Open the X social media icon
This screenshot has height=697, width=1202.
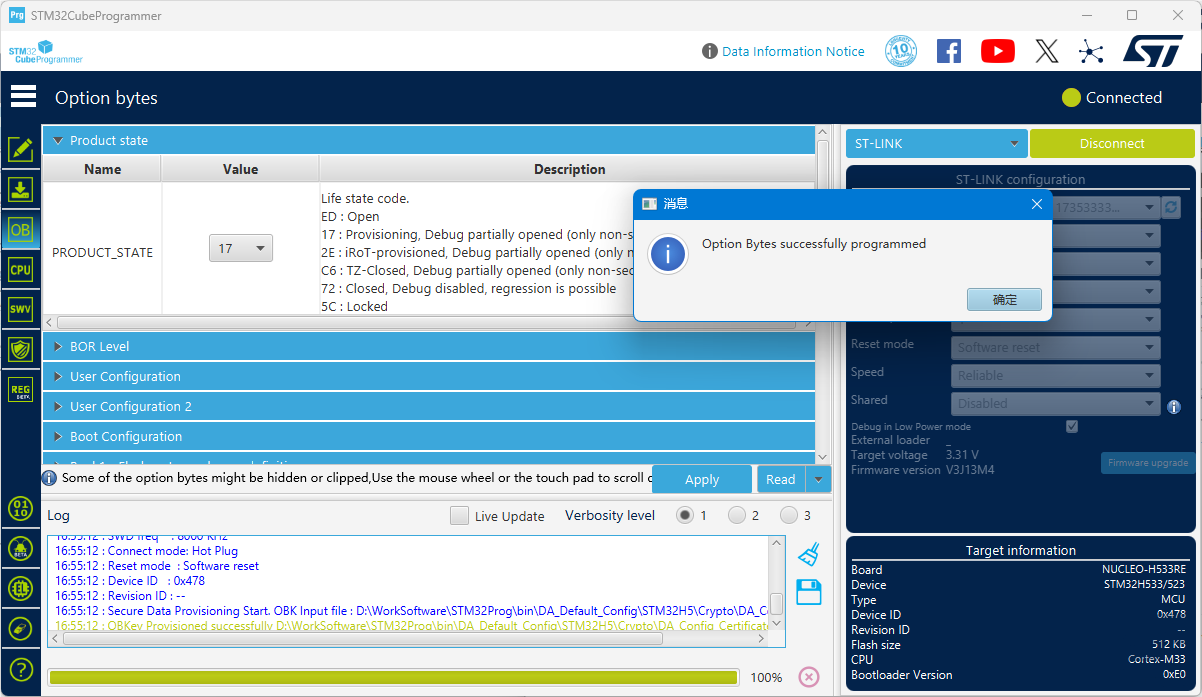tap(1046, 51)
